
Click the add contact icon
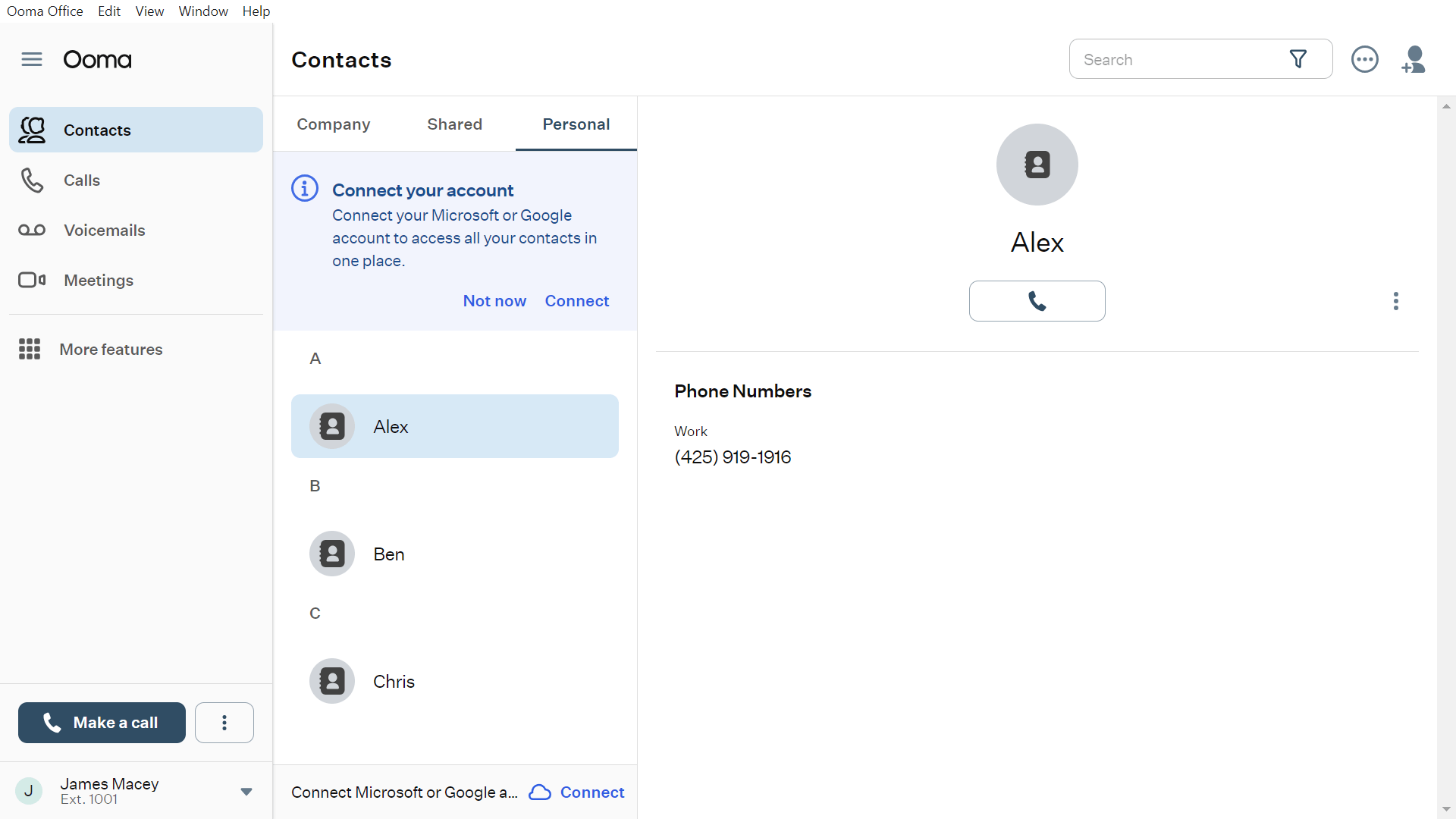(1414, 58)
